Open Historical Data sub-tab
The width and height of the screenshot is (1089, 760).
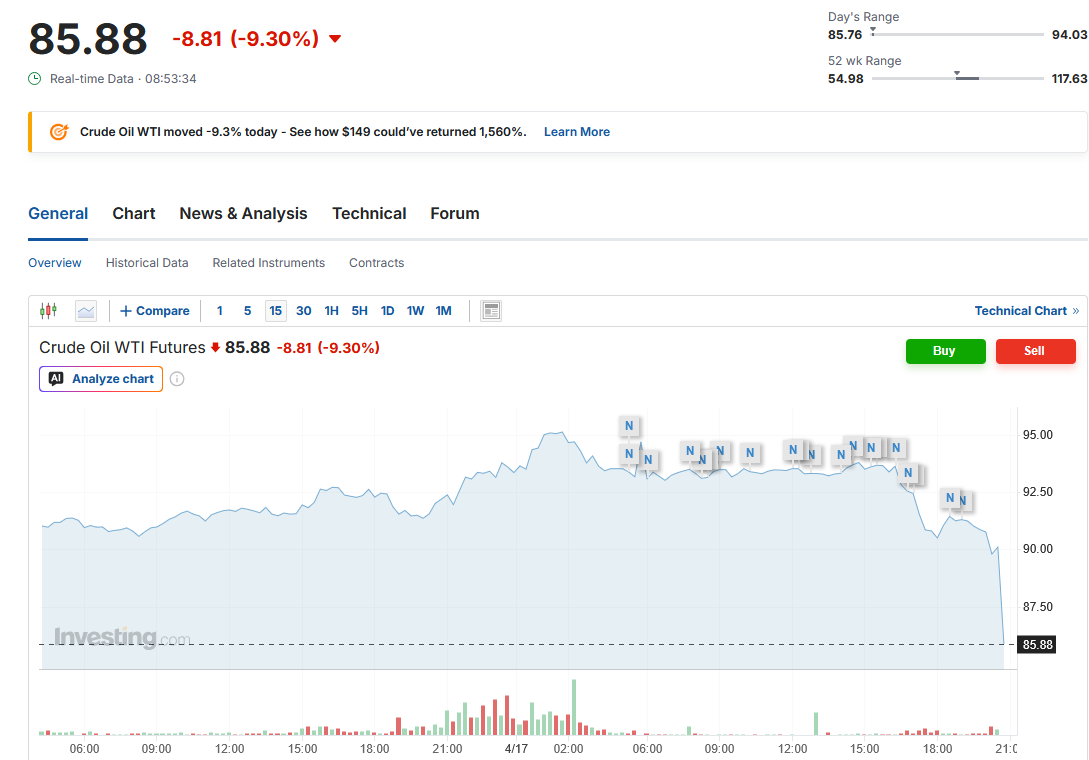pos(147,263)
